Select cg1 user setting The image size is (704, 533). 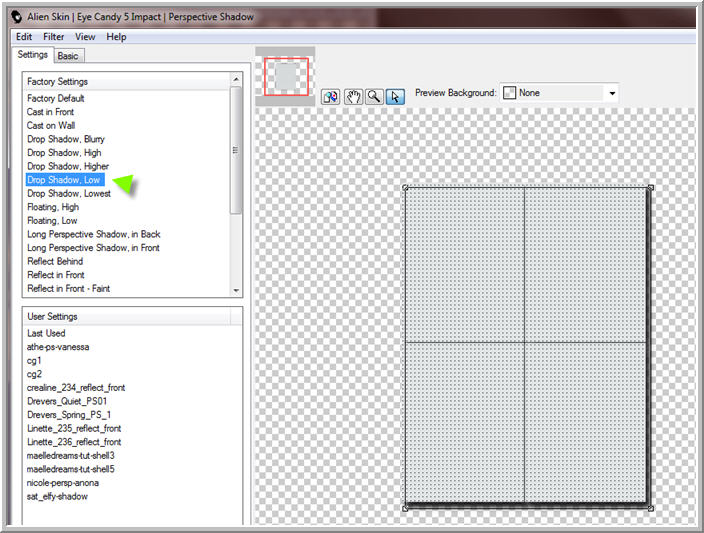tap(34, 361)
